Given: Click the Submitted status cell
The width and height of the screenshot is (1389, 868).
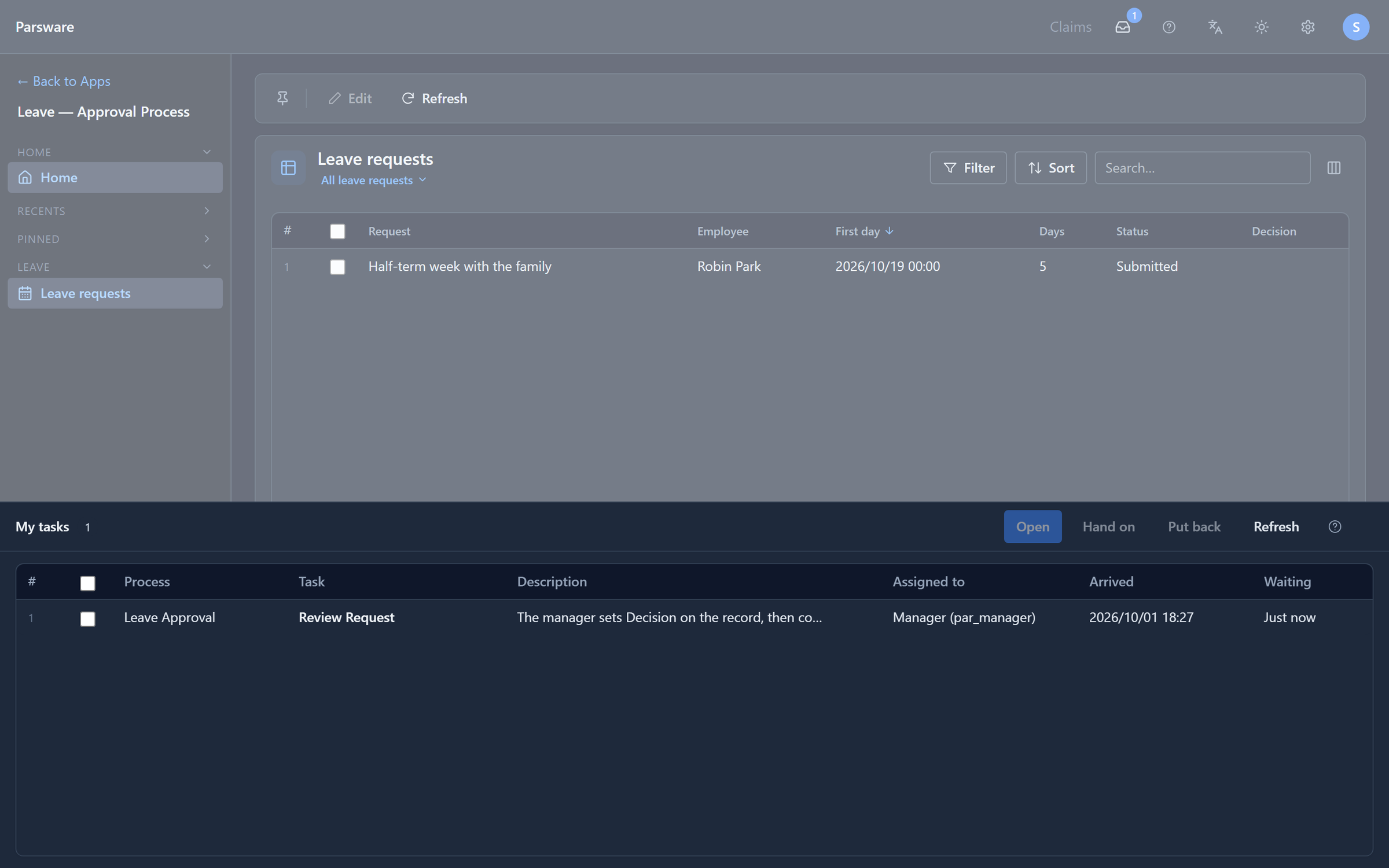Looking at the screenshot, I should click(x=1147, y=266).
